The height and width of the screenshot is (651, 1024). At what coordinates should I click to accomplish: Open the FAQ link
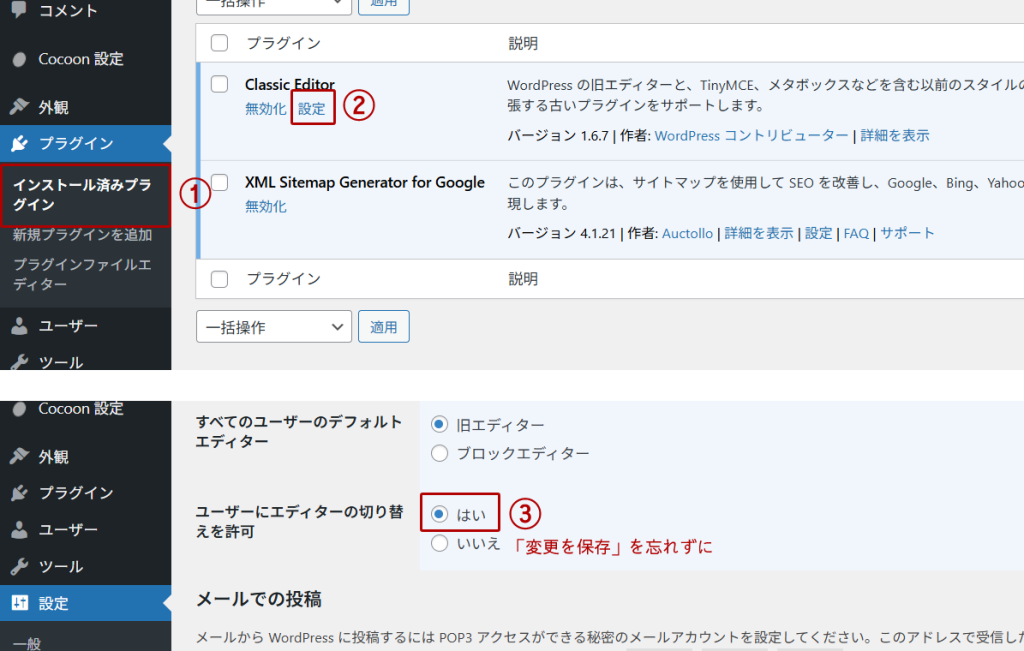856,234
